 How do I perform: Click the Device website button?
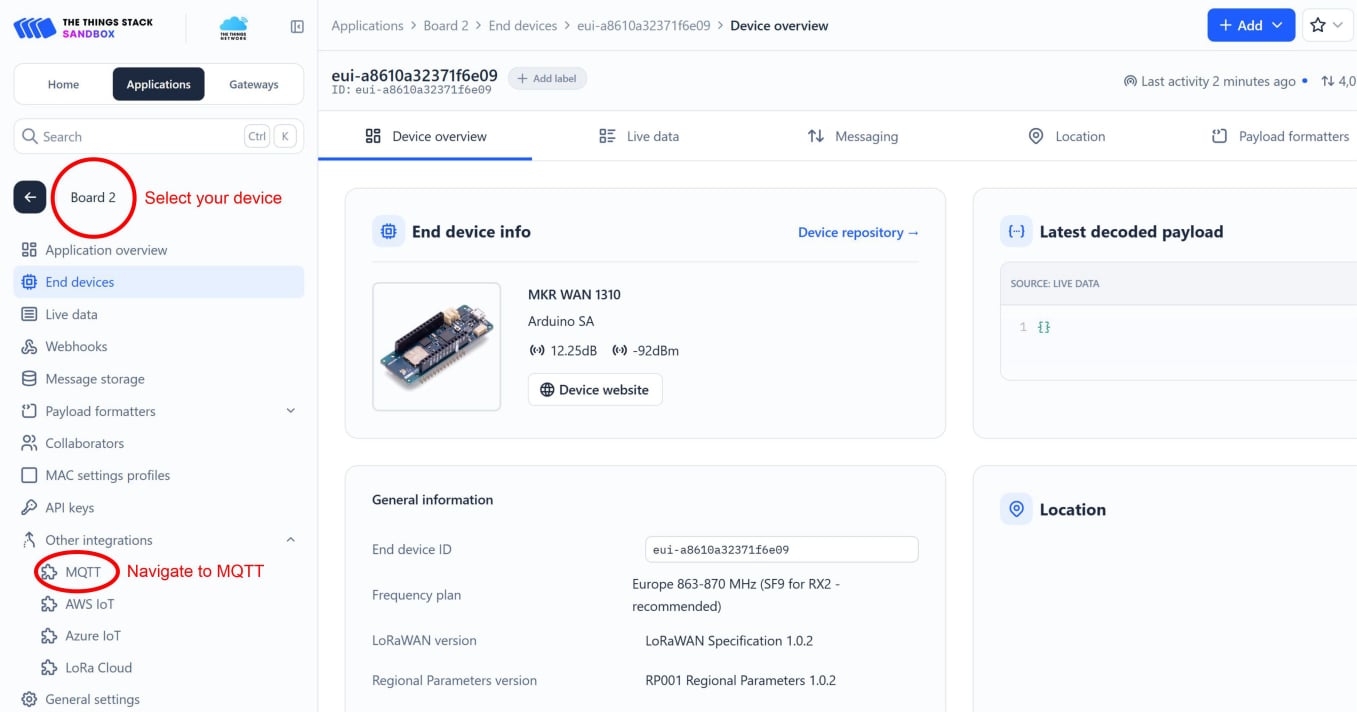coord(595,389)
